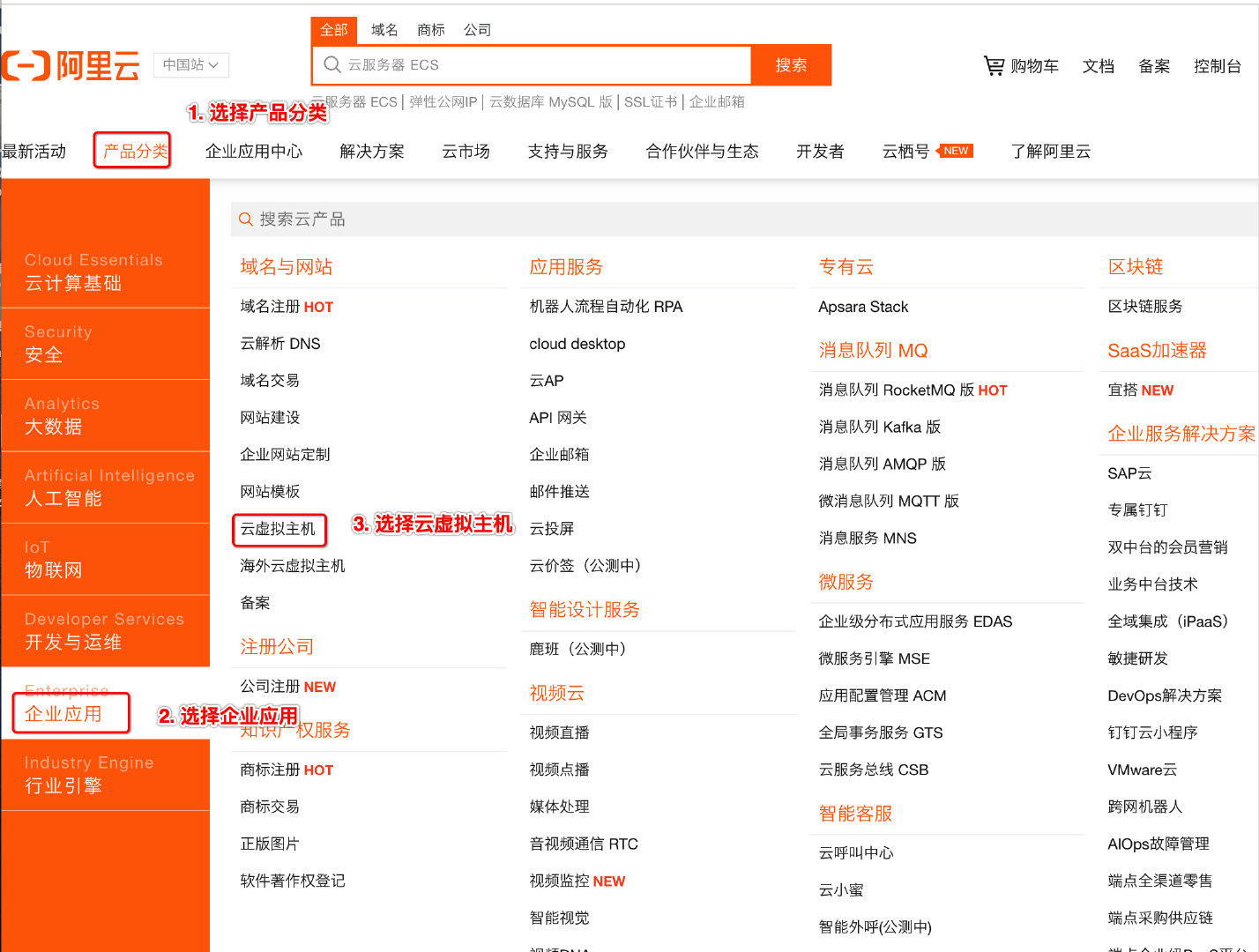Open the 控制台 console
This screenshot has height=952, width=1259.
(x=1218, y=65)
